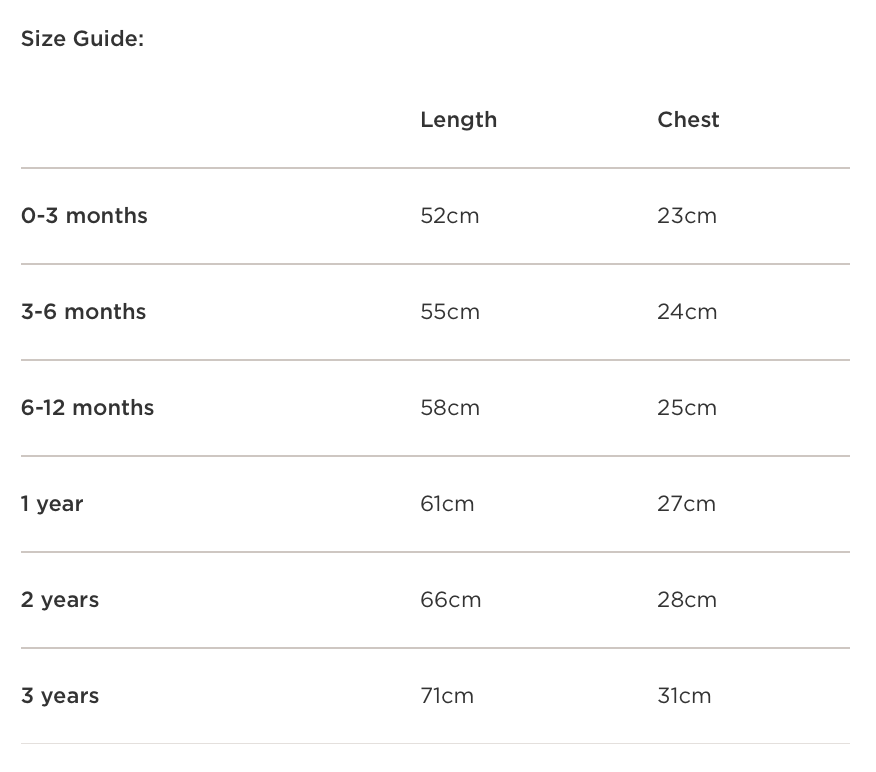Click the 55cm length value
876x772 pixels.
(450, 312)
